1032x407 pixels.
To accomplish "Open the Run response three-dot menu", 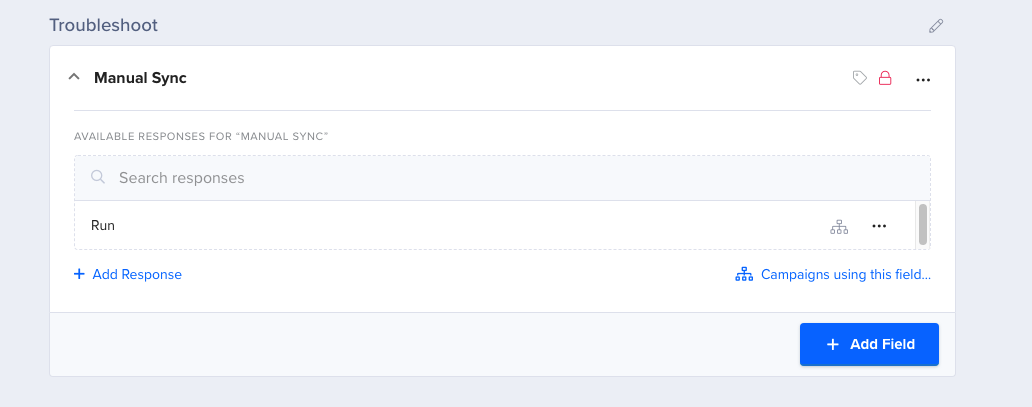I will click(x=879, y=226).
